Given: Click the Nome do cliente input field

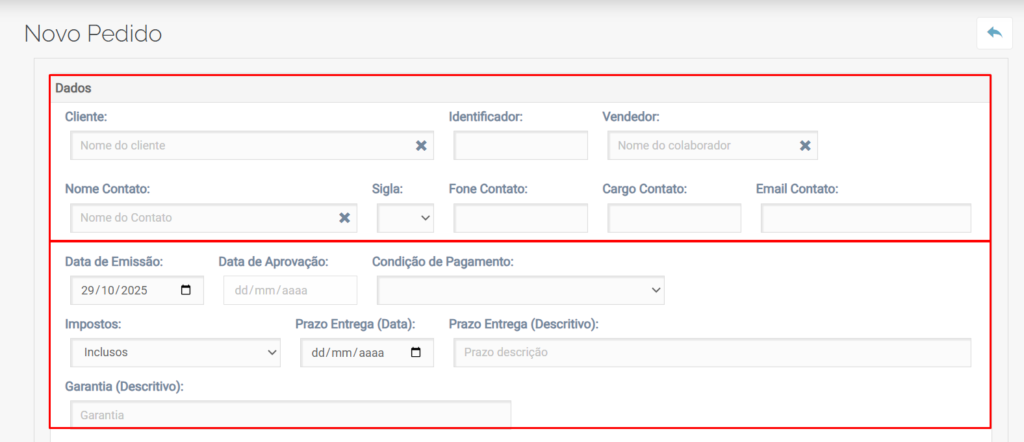Looking at the screenshot, I should [x=240, y=146].
